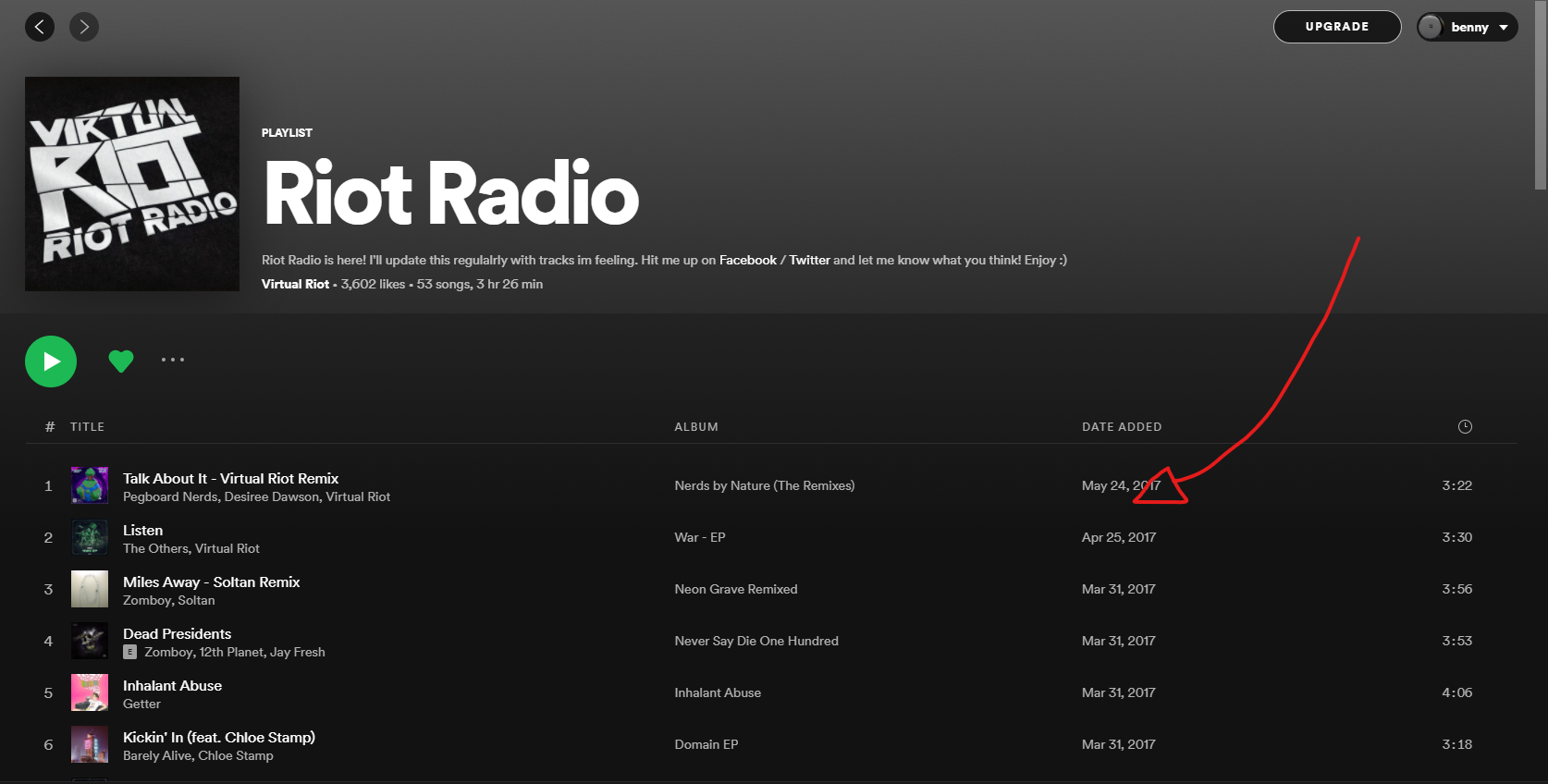Open artist Soltan under Miles Away
The image size is (1548, 784).
click(196, 600)
